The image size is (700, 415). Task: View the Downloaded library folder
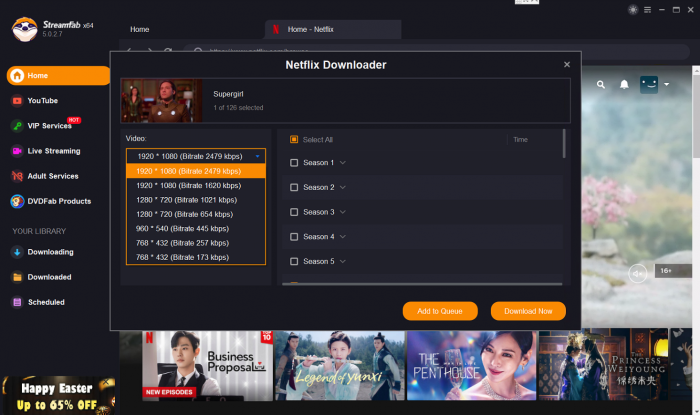[x=49, y=277]
